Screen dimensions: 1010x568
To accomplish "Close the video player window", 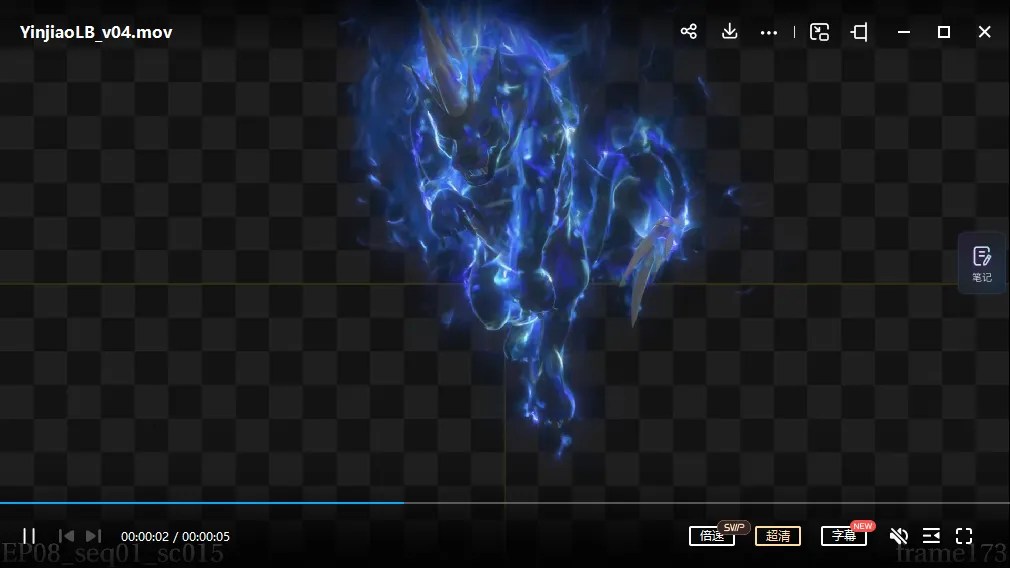I will 984,32.
